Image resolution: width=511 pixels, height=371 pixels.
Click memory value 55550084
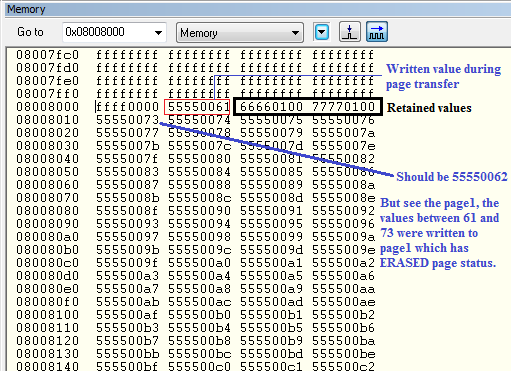(199, 172)
